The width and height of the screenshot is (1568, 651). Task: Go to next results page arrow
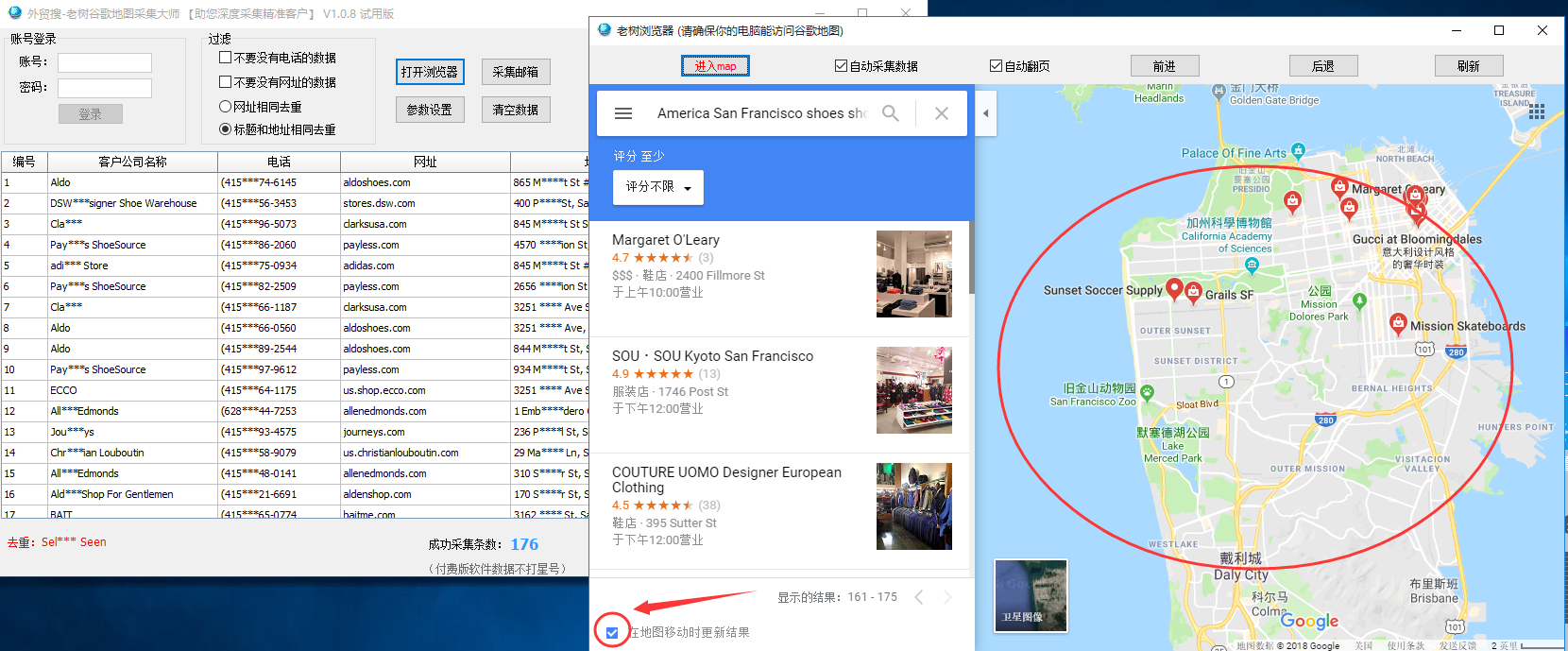[x=947, y=597]
